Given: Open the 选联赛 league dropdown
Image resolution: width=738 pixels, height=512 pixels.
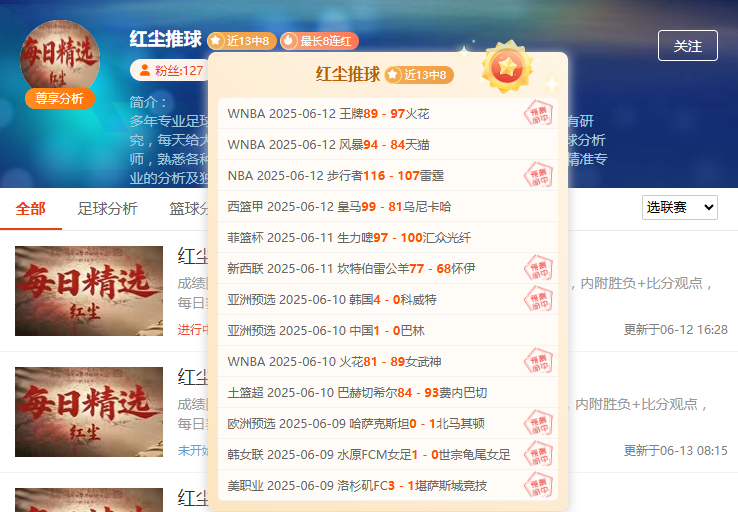Looking at the screenshot, I should tap(680, 207).
